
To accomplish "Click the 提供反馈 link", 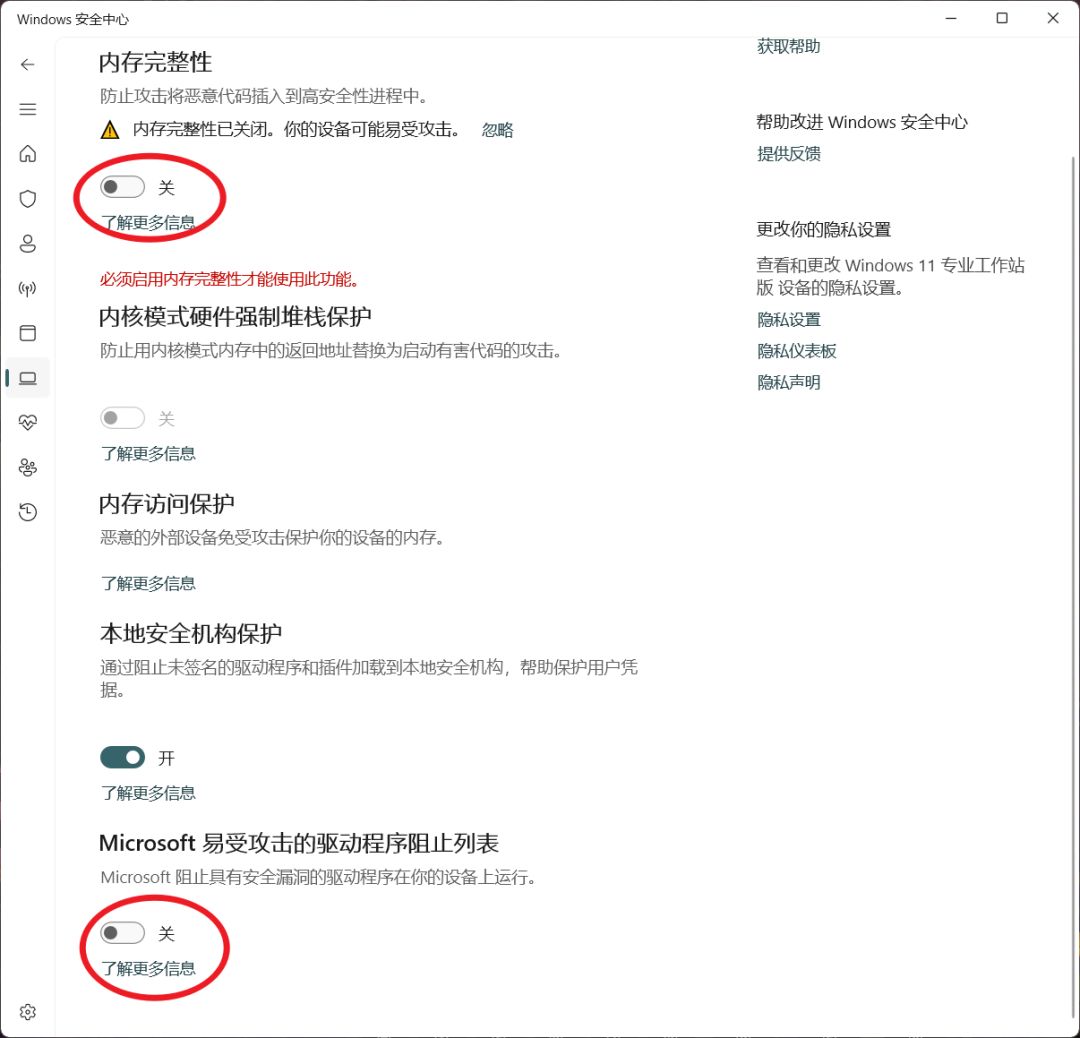I will click(789, 153).
